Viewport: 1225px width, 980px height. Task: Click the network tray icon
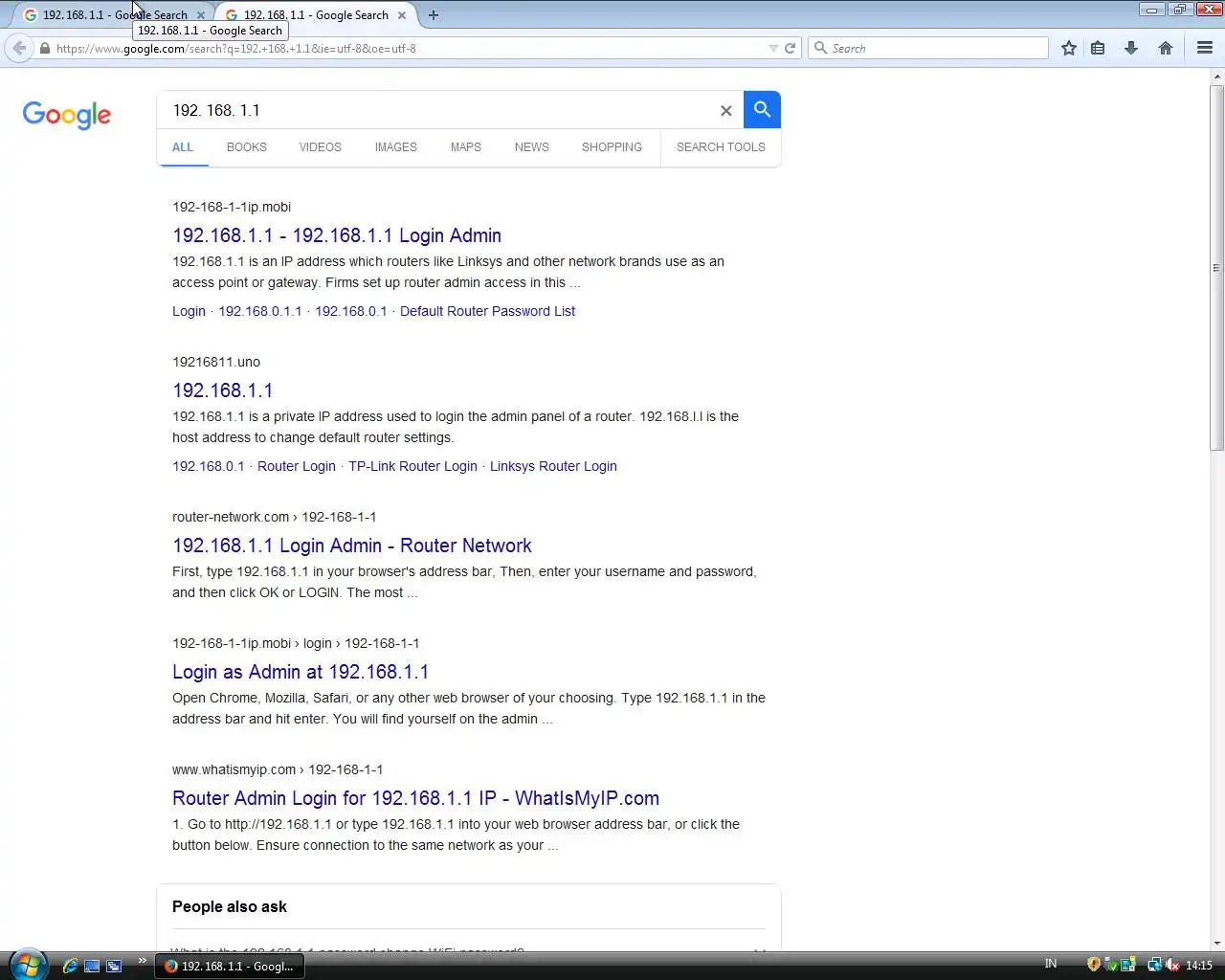(1155, 965)
